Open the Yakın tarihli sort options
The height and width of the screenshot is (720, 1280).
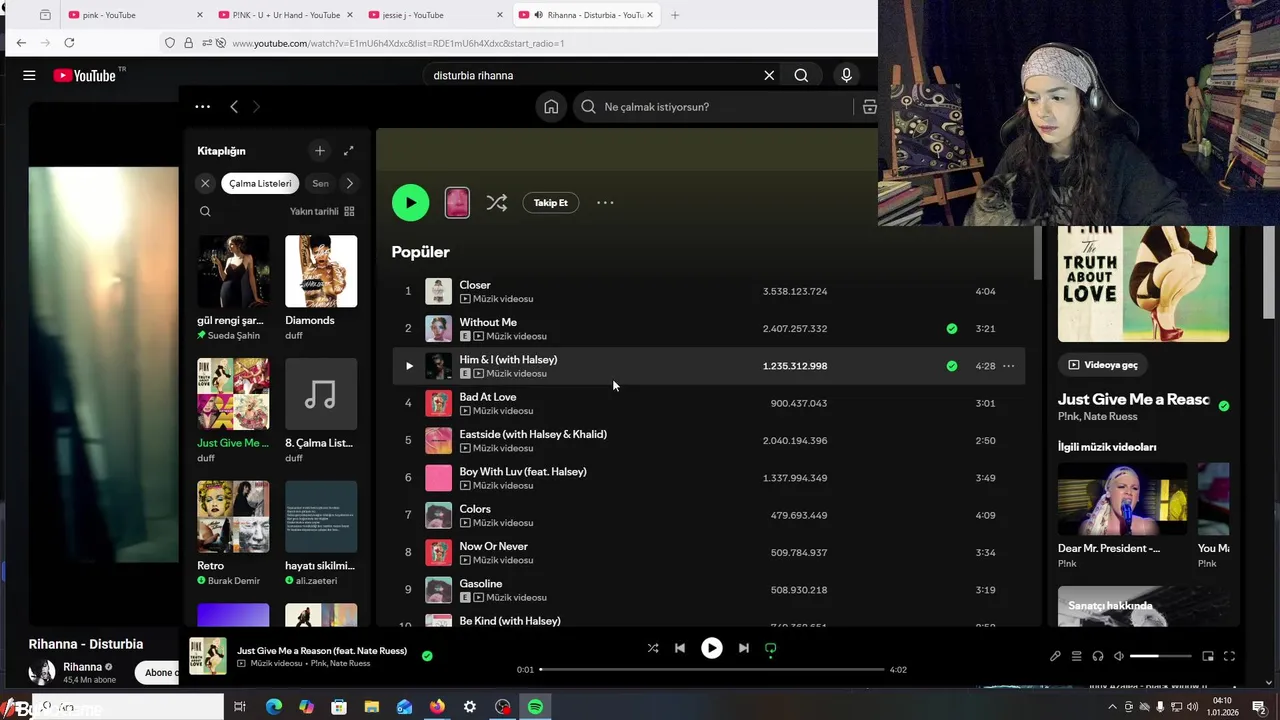(x=322, y=211)
